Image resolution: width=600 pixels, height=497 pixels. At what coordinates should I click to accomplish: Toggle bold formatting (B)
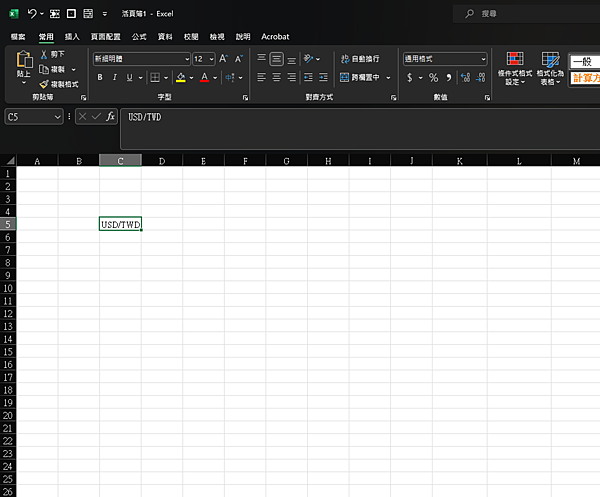[x=100, y=78]
